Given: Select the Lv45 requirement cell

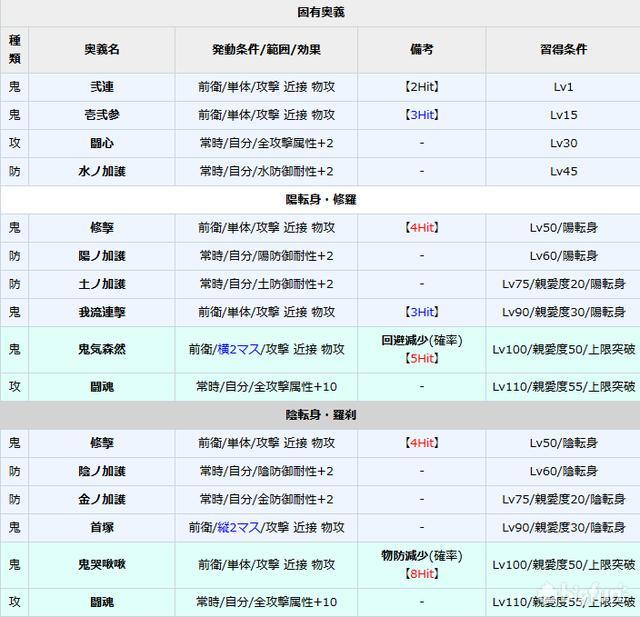Looking at the screenshot, I should [562, 171].
